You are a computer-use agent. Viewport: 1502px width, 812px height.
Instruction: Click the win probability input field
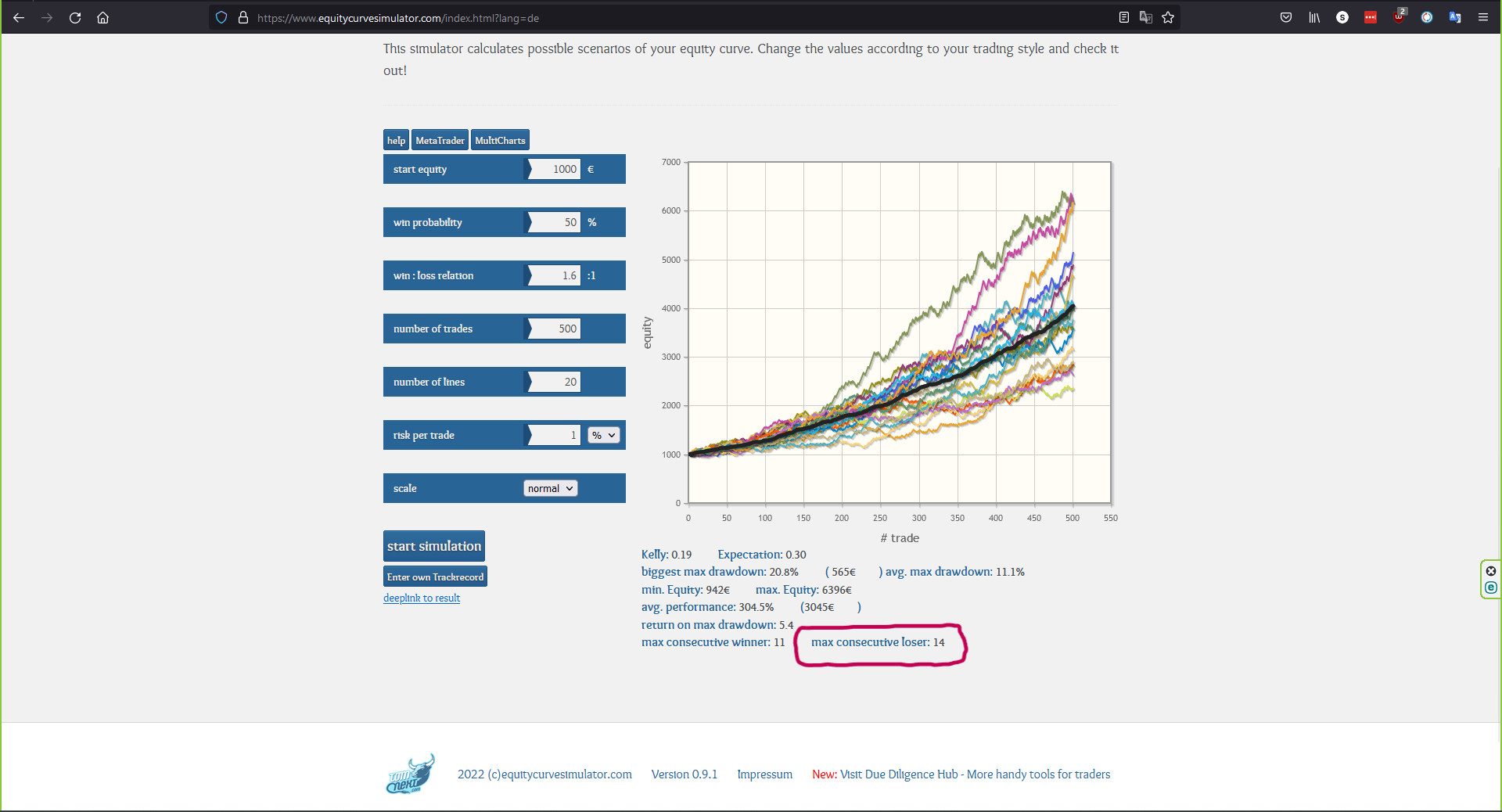click(555, 222)
